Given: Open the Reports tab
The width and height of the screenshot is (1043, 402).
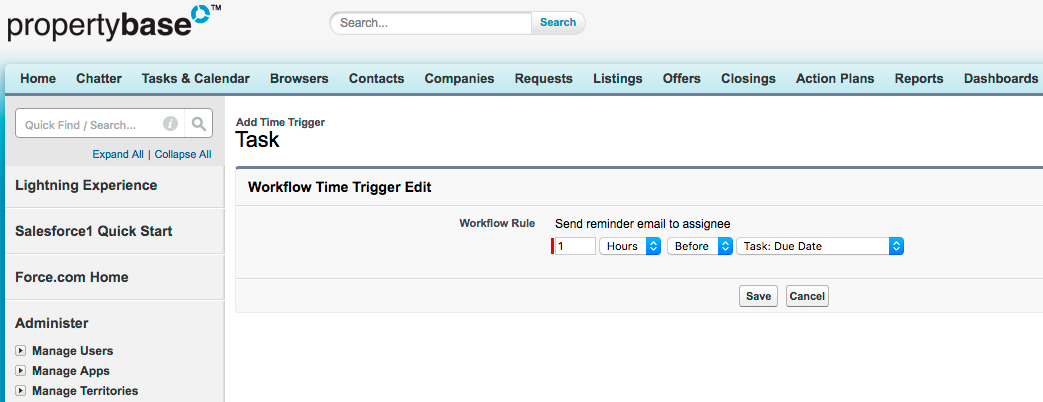Looking at the screenshot, I should (x=919, y=79).
